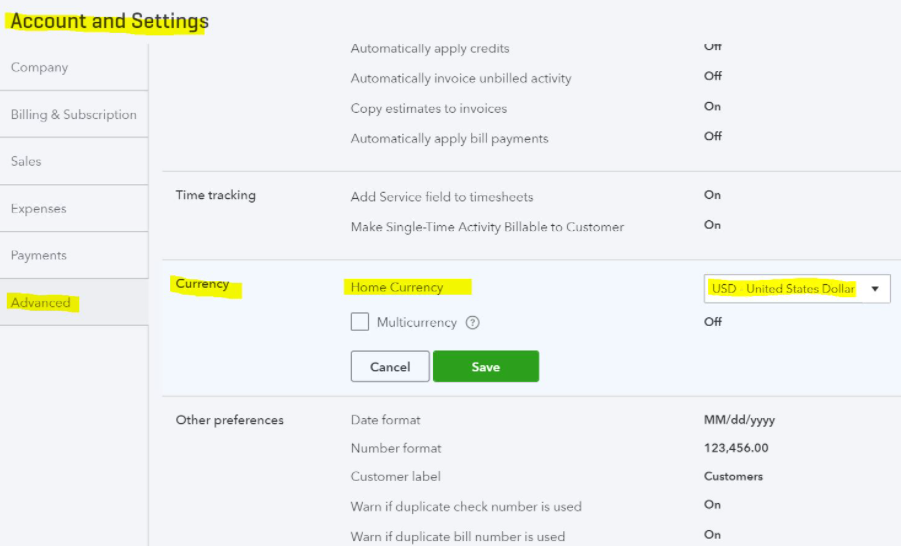Open the Expenses settings tab
Image resolution: width=901 pixels, height=546 pixels.
tap(74, 209)
